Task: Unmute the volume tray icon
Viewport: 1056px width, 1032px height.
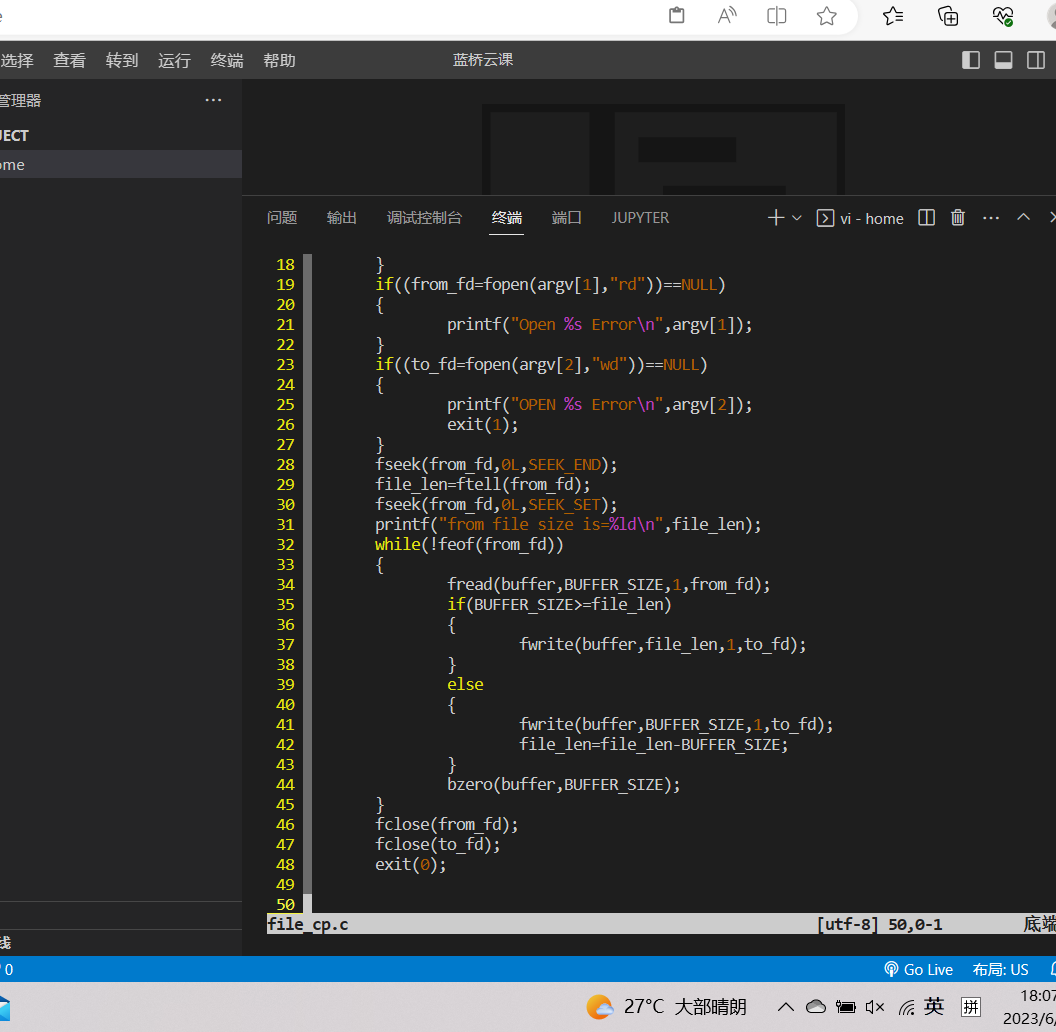Action: pos(875,1007)
